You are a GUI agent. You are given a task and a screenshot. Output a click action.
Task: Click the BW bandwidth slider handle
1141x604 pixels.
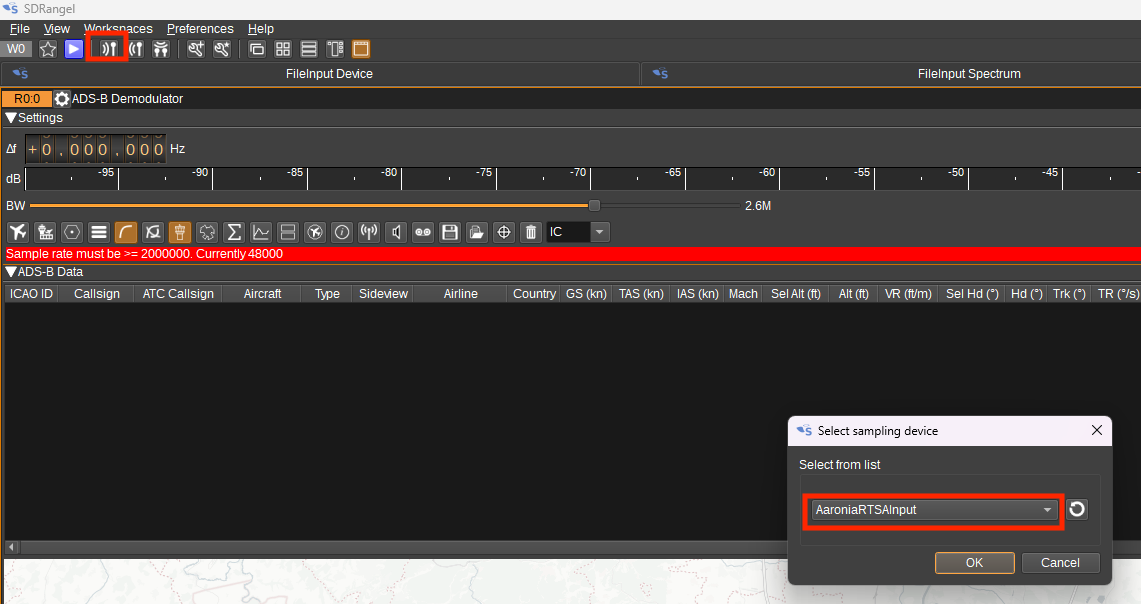pos(594,205)
